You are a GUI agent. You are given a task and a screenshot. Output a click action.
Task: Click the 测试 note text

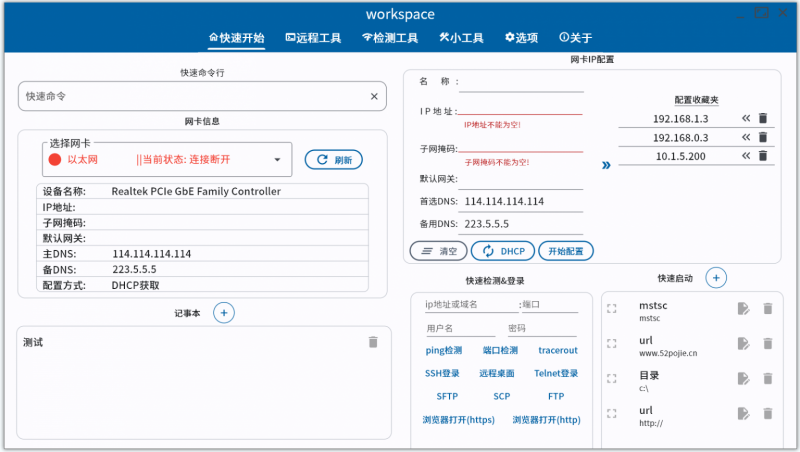point(33,342)
